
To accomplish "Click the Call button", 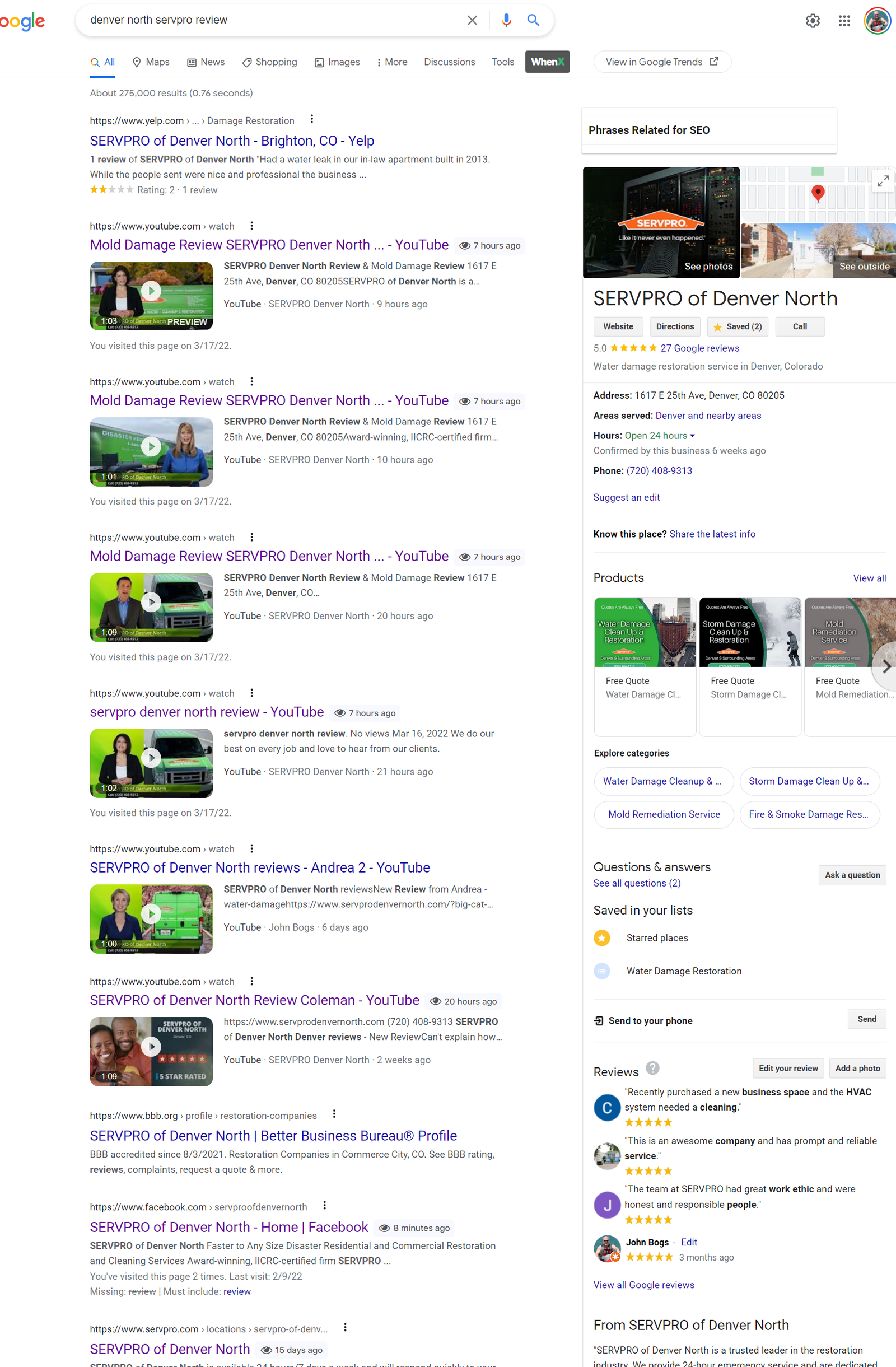I will [x=800, y=327].
